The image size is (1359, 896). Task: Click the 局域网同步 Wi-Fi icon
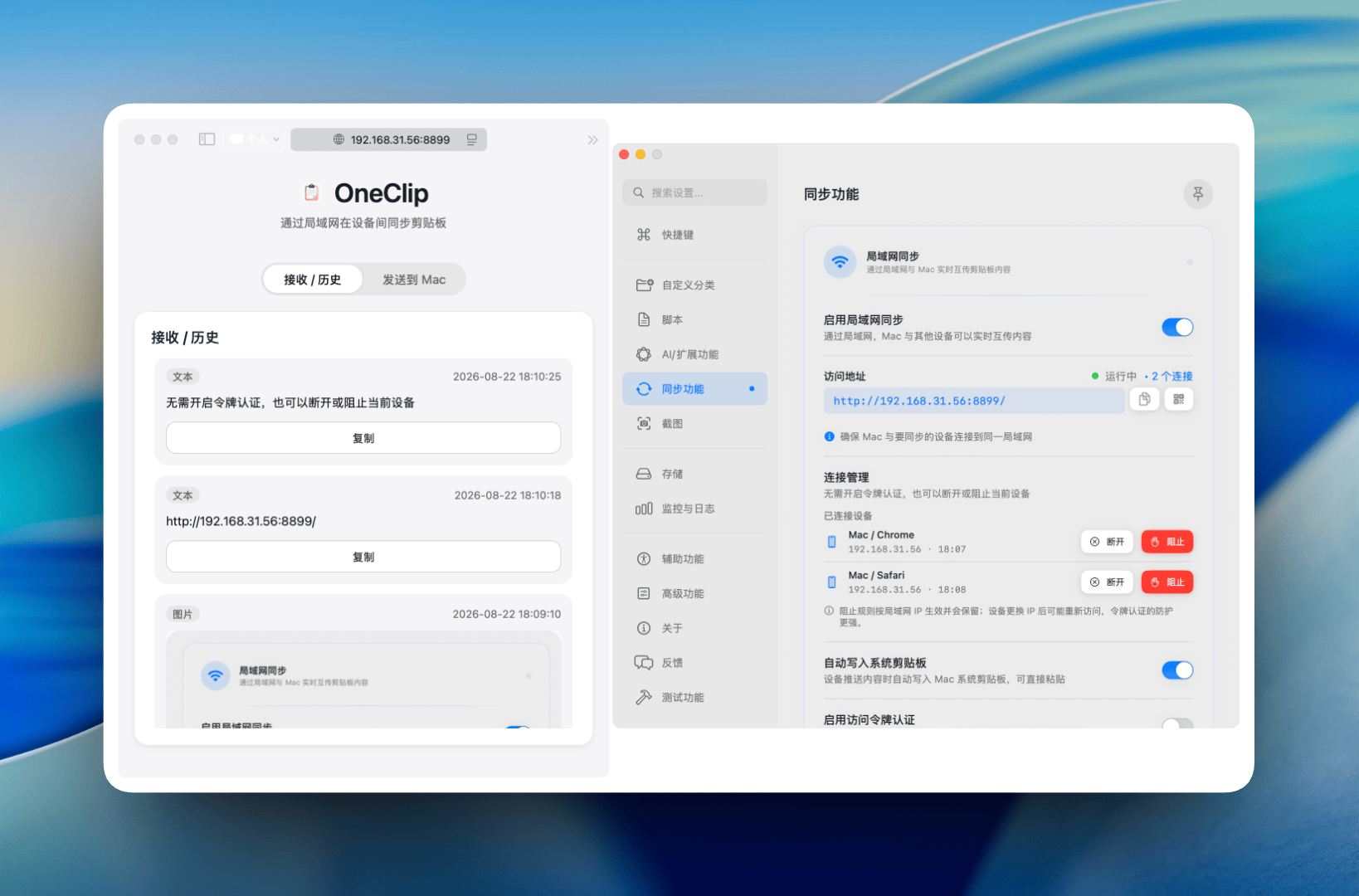pos(840,262)
